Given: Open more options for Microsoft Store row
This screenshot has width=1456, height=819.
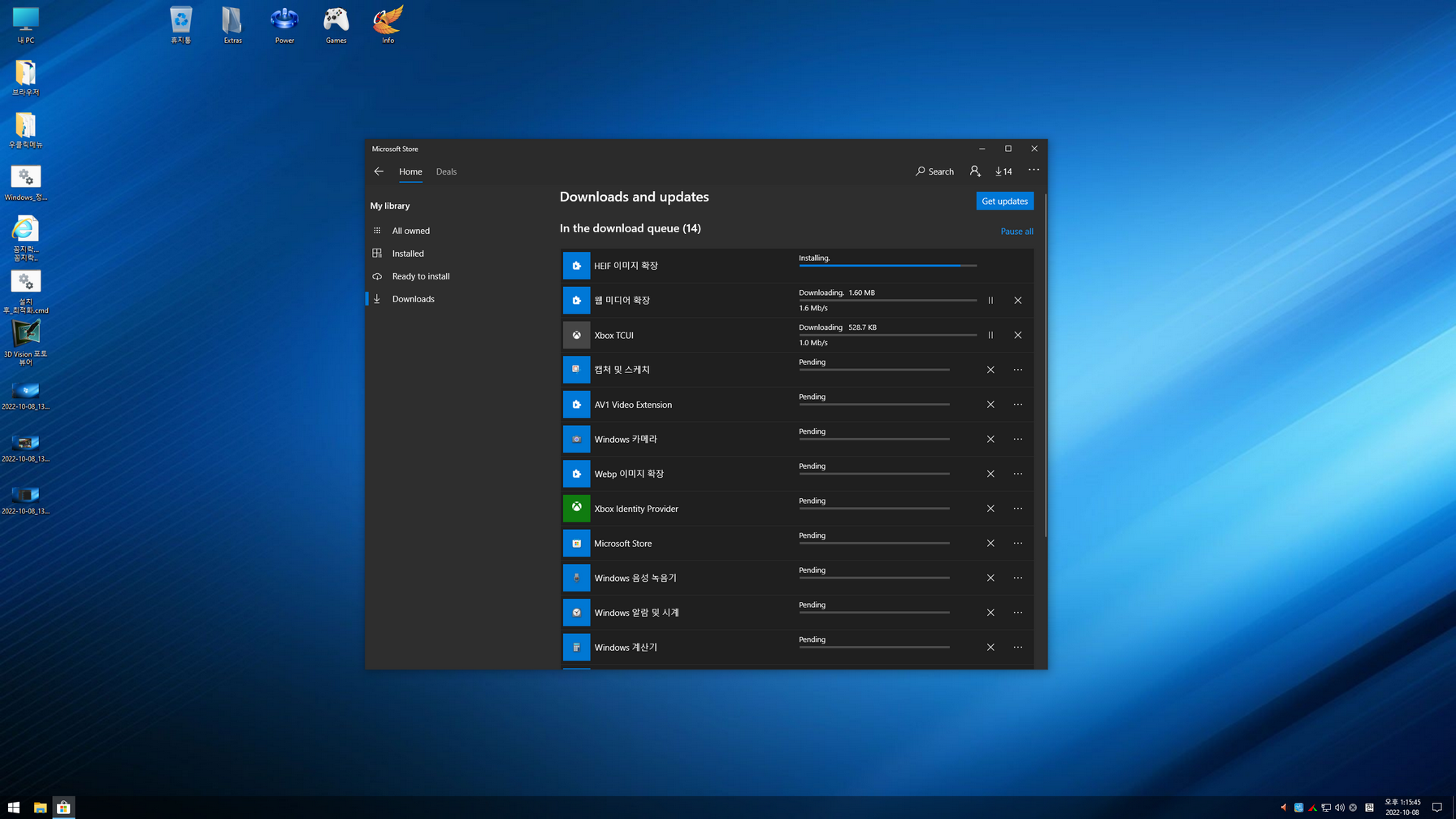Looking at the screenshot, I should 1017,544.
